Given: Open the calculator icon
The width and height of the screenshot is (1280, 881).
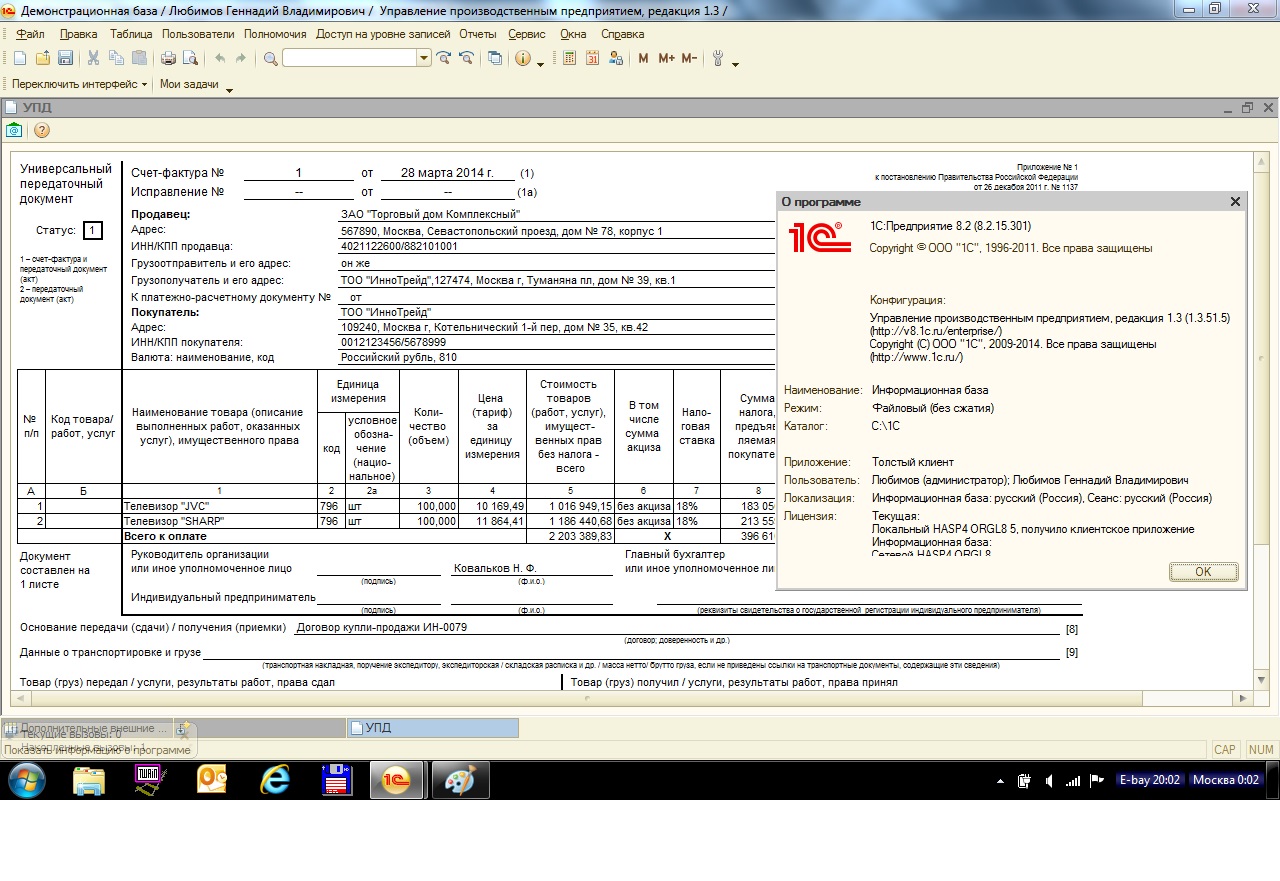Looking at the screenshot, I should [x=570, y=58].
